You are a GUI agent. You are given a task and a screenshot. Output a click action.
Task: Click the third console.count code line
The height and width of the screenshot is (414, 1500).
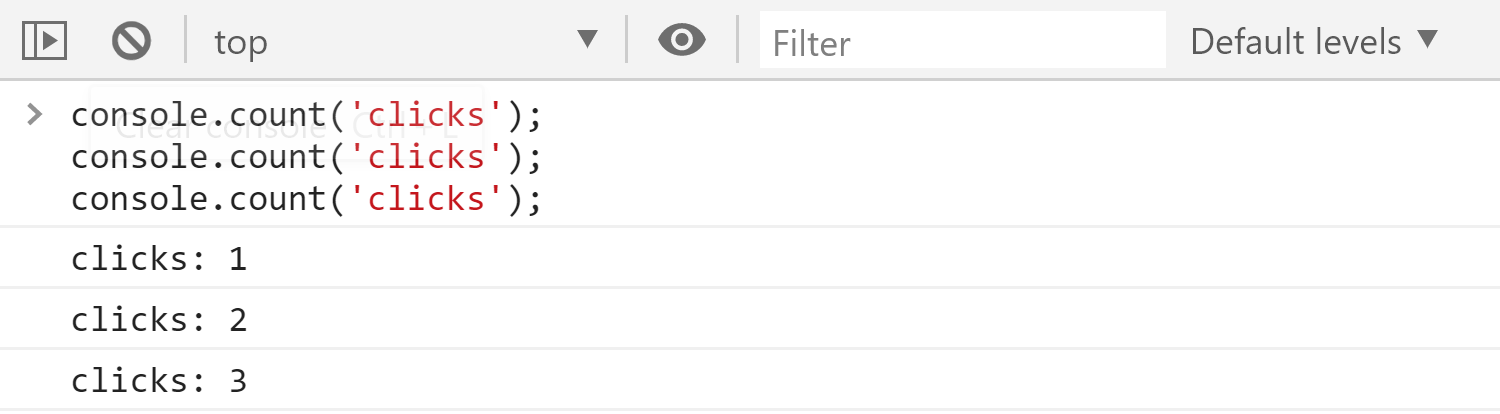[305, 200]
